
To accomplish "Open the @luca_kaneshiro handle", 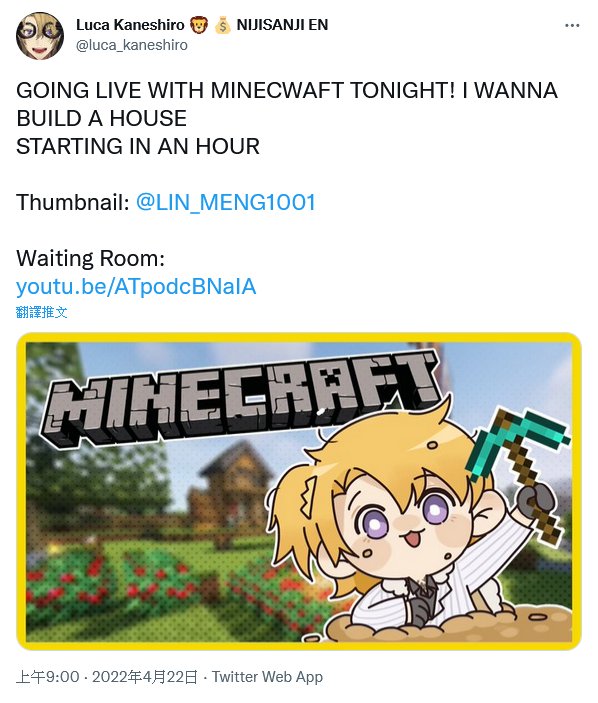I will [132, 45].
